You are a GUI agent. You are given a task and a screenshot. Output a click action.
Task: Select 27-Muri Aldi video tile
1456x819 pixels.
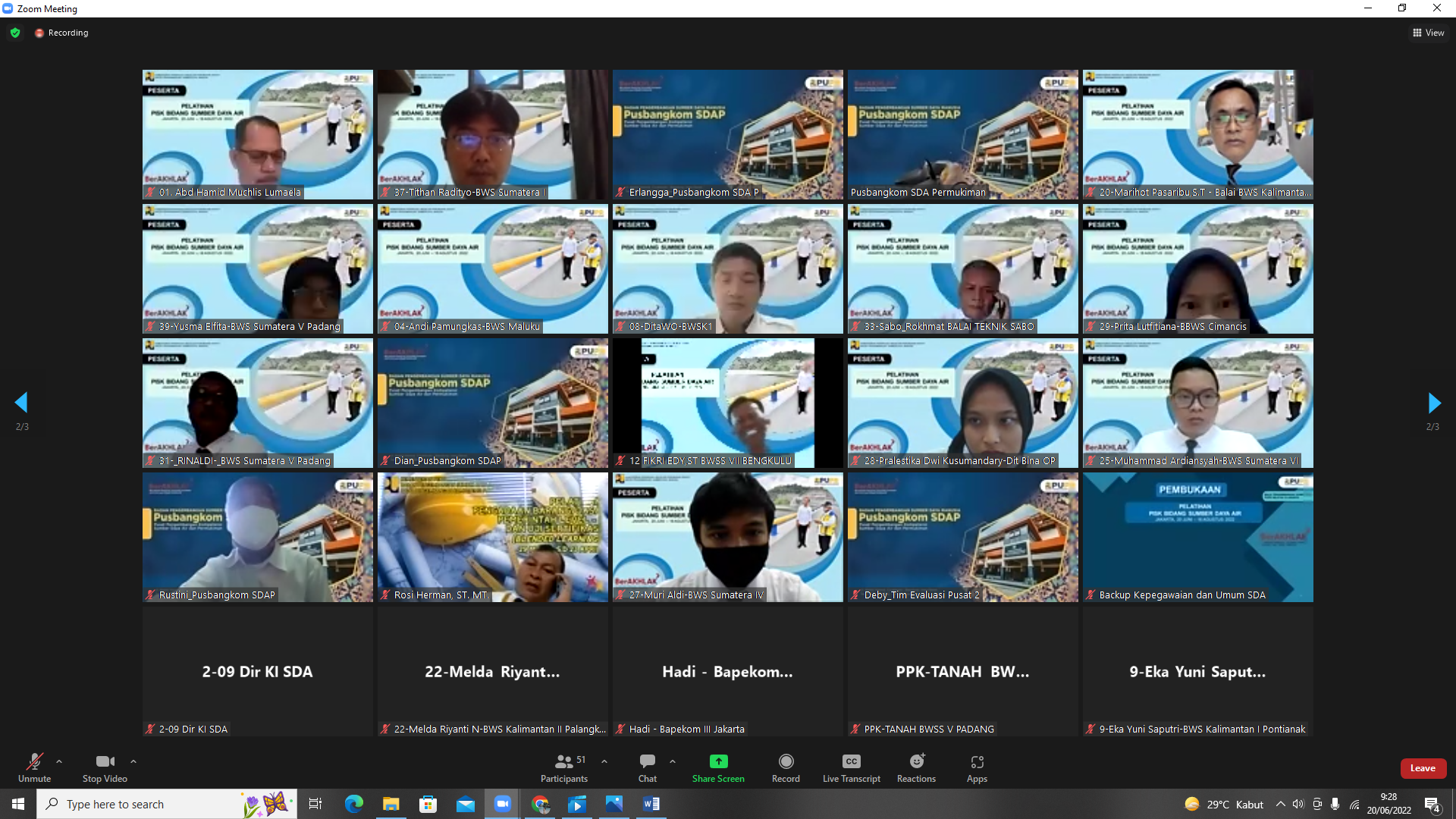pyautogui.click(x=728, y=537)
